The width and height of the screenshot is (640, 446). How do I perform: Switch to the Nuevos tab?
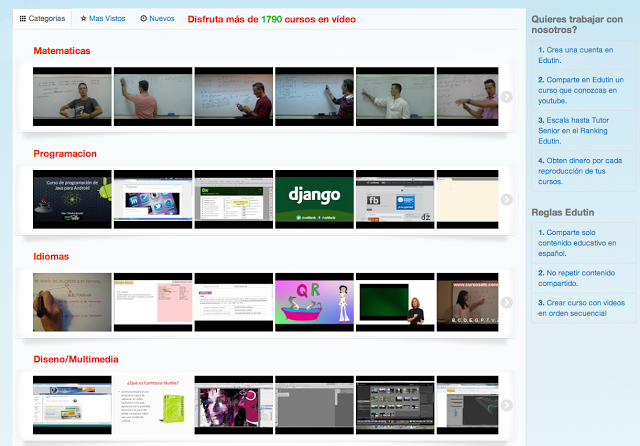[x=158, y=19]
